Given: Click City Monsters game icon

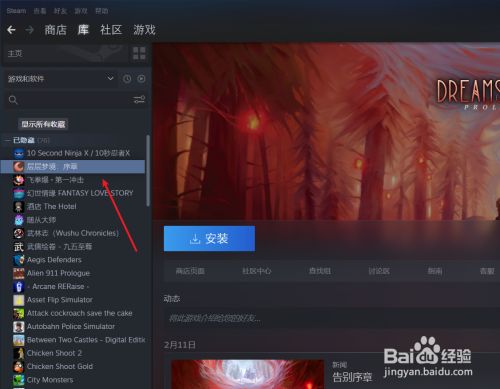Looking at the screenshot, I should [19, 380].
